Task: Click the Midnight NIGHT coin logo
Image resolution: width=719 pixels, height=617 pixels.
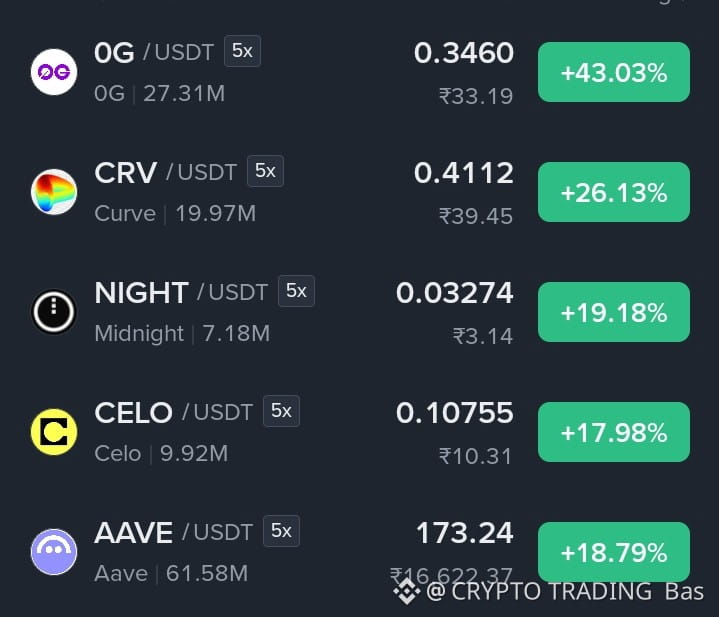Action: tap(54, 312)
